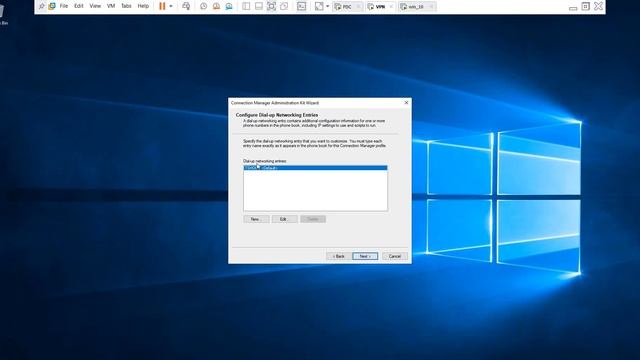Take a snapshot using the clock icon

click(203, 6)
